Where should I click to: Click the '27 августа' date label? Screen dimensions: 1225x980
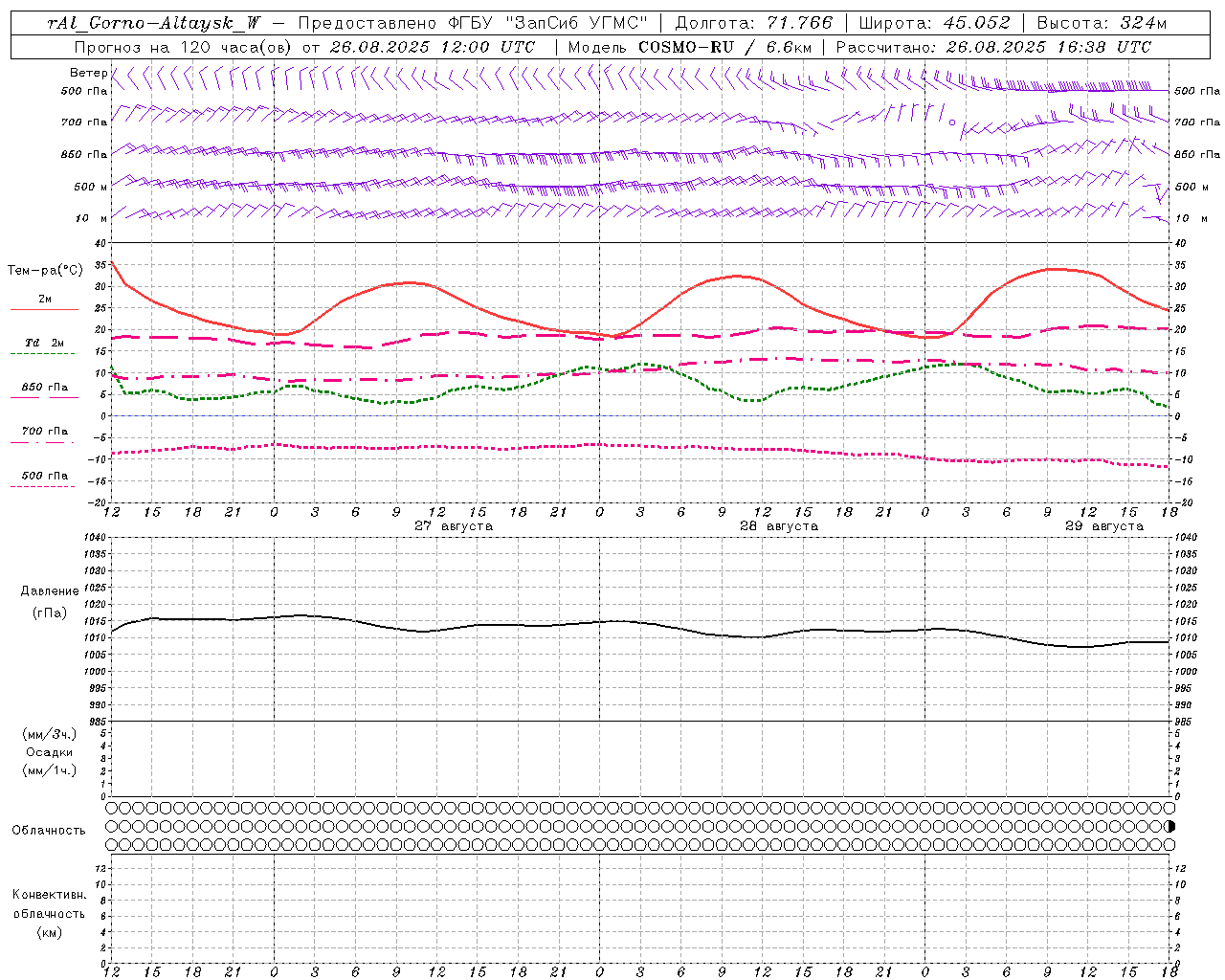click(x=454, y=526)
